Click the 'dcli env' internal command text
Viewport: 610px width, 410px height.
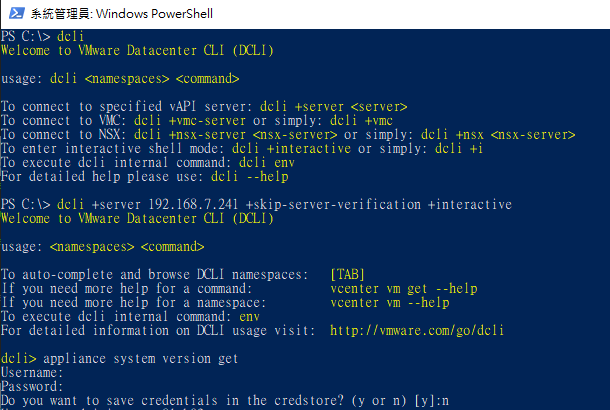pos(266,163)
